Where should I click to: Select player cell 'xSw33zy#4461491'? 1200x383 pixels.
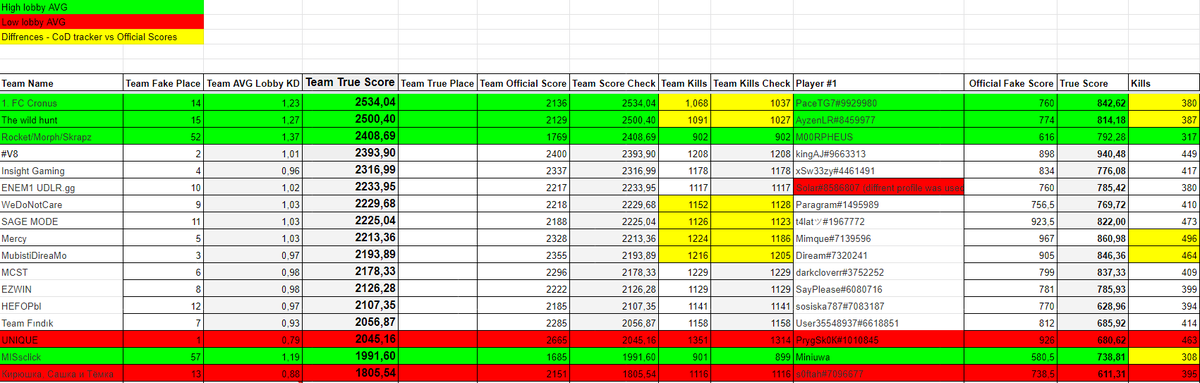point(879,171)
